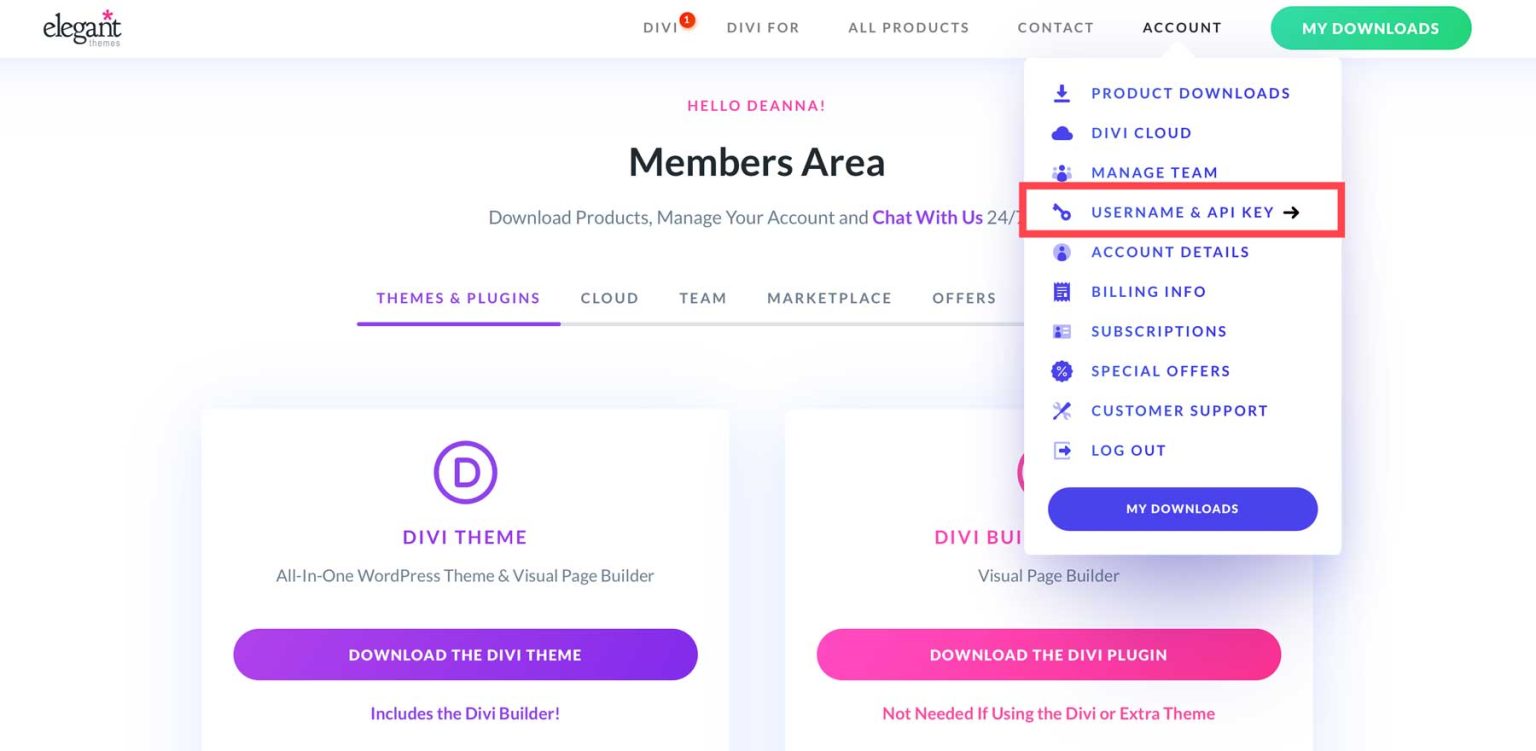Viewport: 1536px width, 751px height.
Task: Click the green My Downloads button
Action: (1370, 28)
